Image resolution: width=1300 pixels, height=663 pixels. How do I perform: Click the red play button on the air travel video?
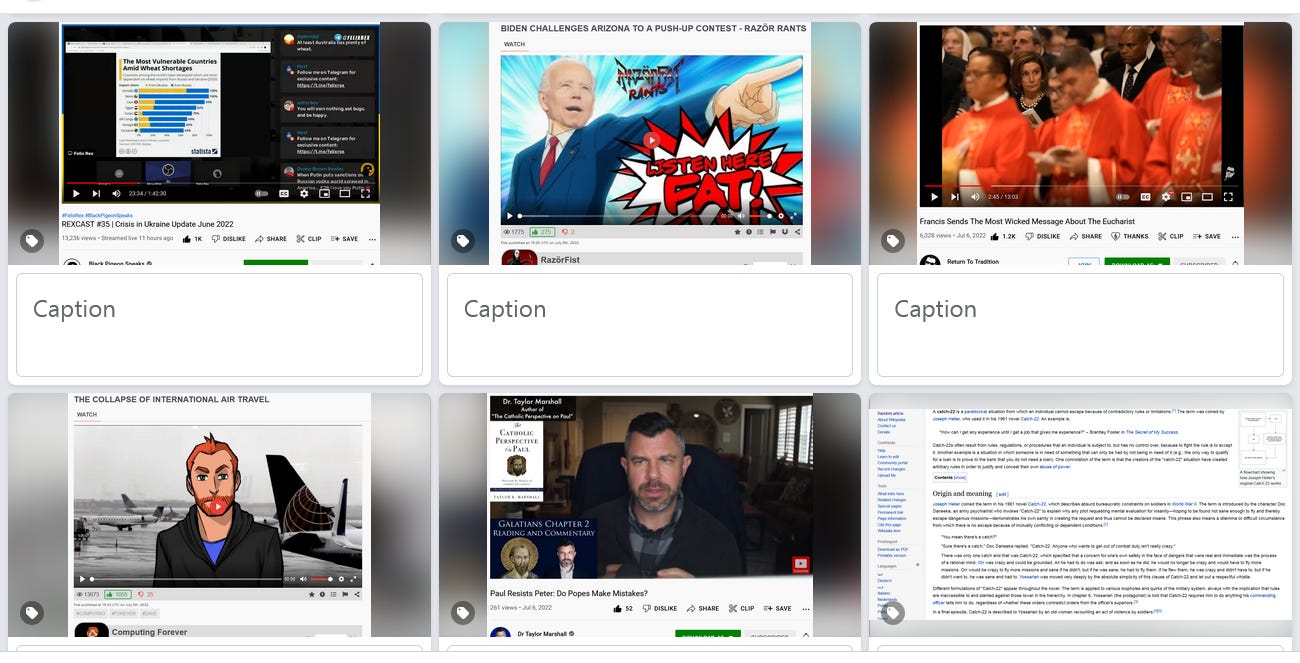pos(217,506)
